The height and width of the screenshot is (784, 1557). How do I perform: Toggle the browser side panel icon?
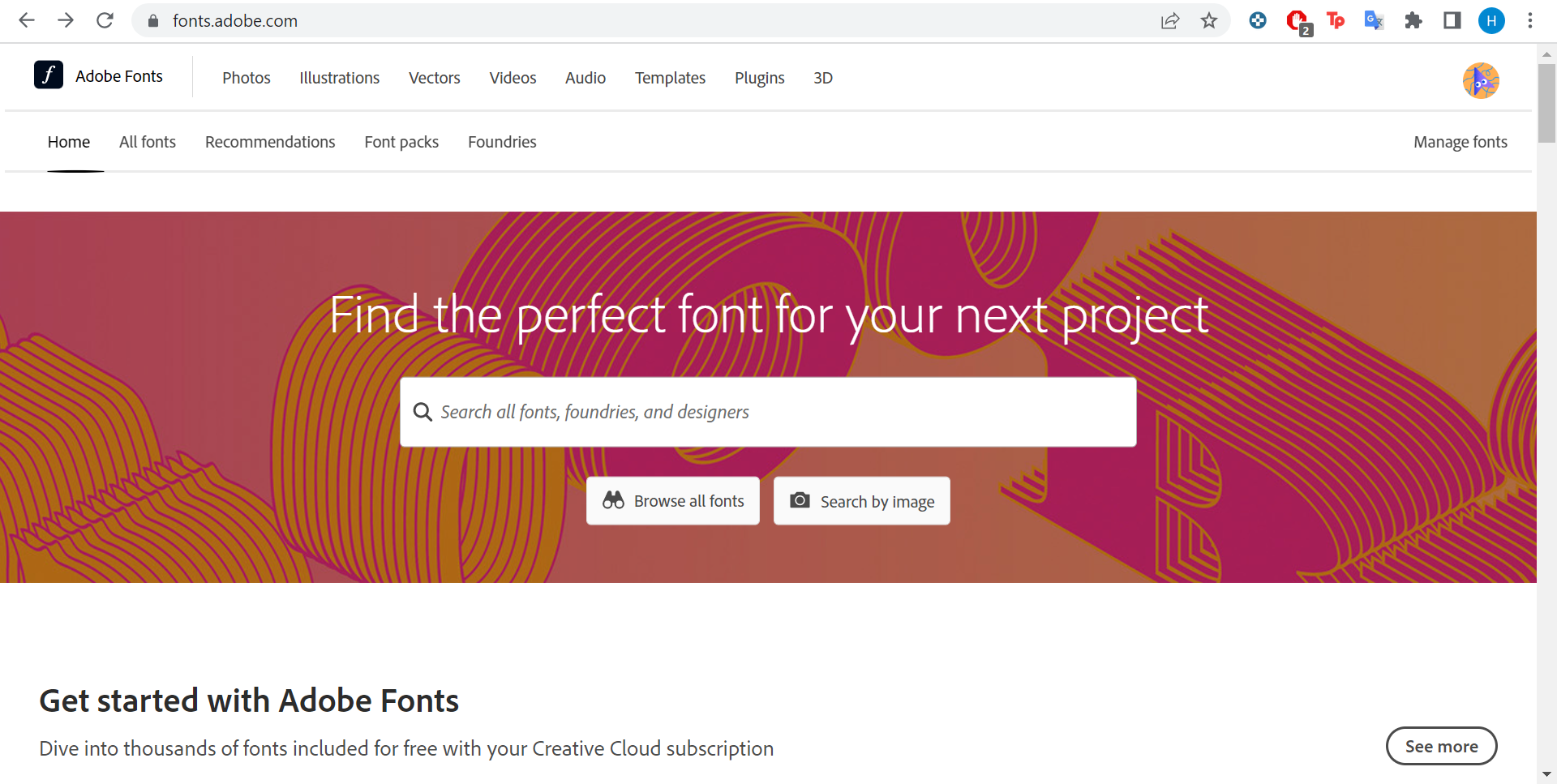(x=1452, y=20)
